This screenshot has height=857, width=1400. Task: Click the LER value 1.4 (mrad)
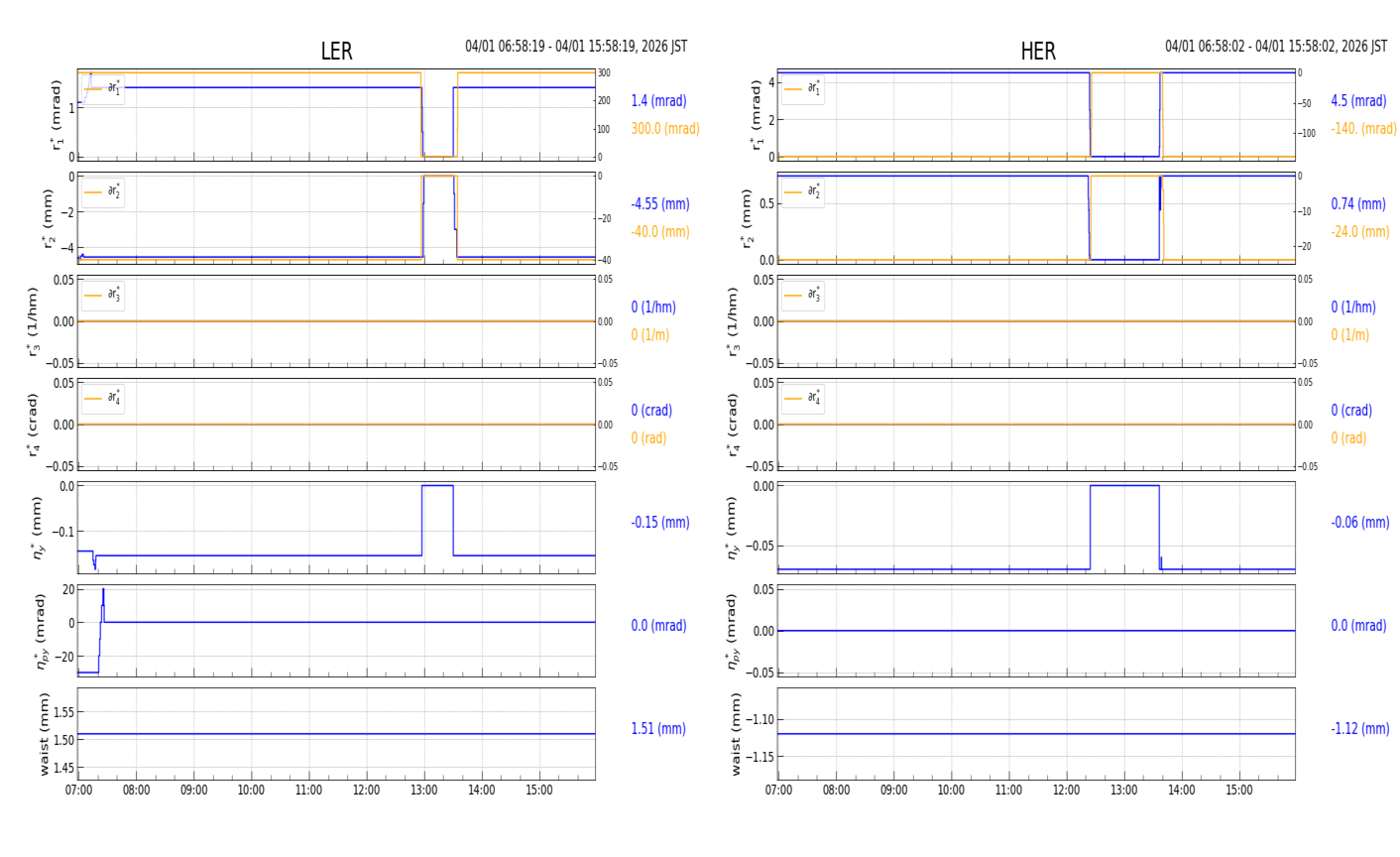(x=658, y=101)
